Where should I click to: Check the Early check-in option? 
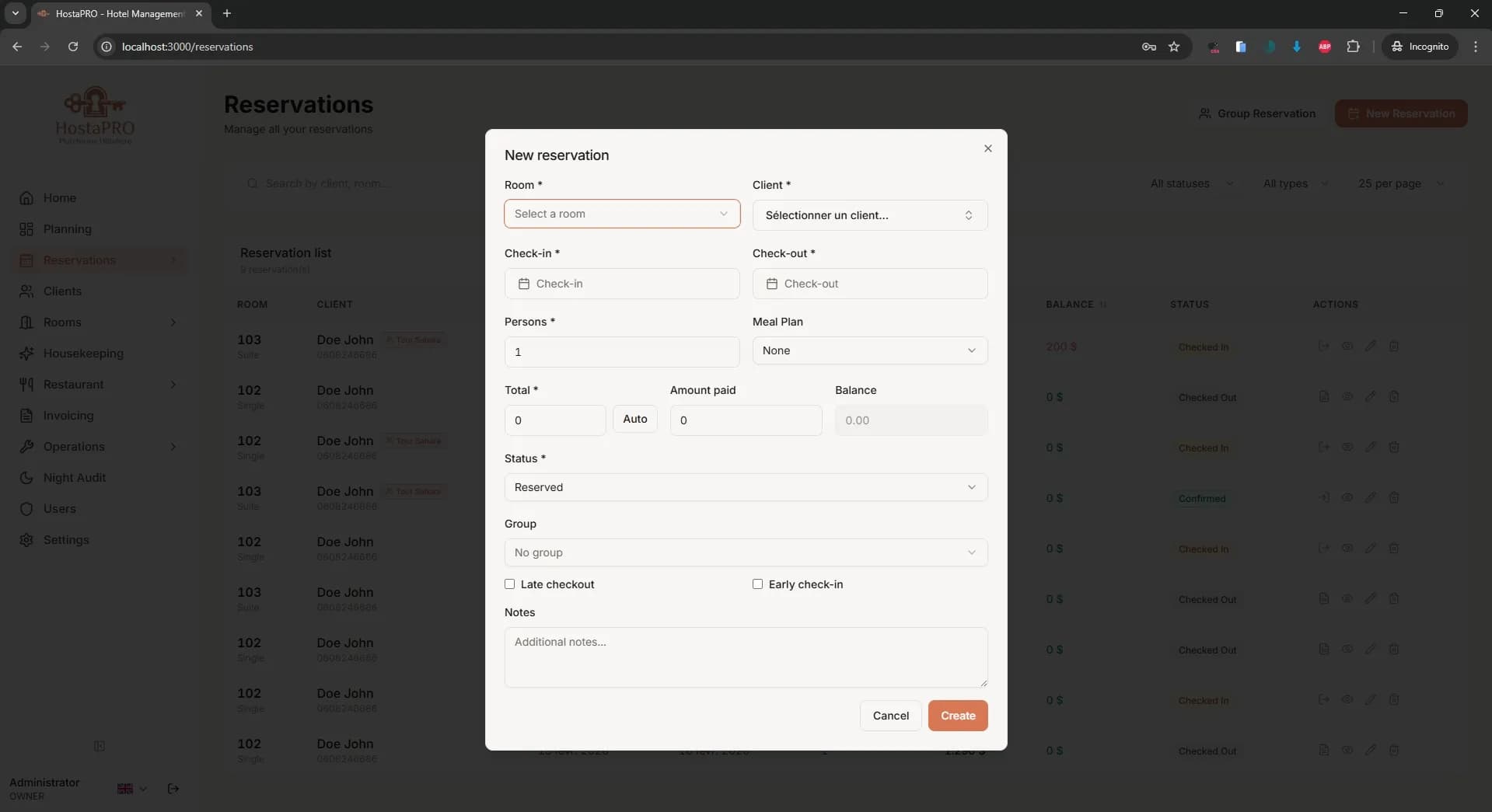757,584
